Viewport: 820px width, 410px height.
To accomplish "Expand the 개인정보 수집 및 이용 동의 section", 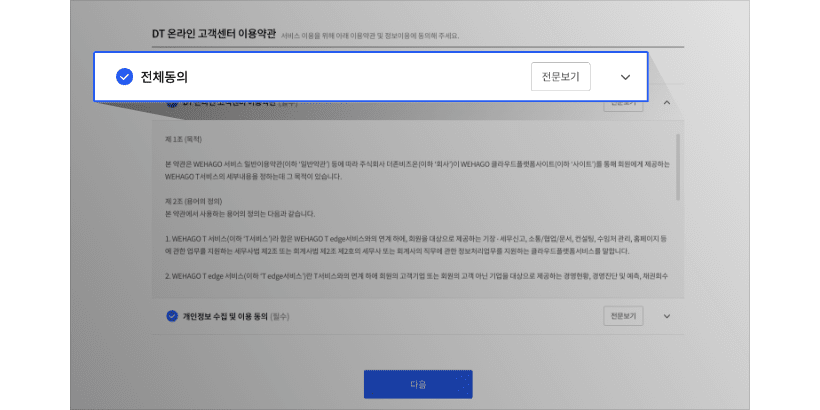I will pos(667,316).
